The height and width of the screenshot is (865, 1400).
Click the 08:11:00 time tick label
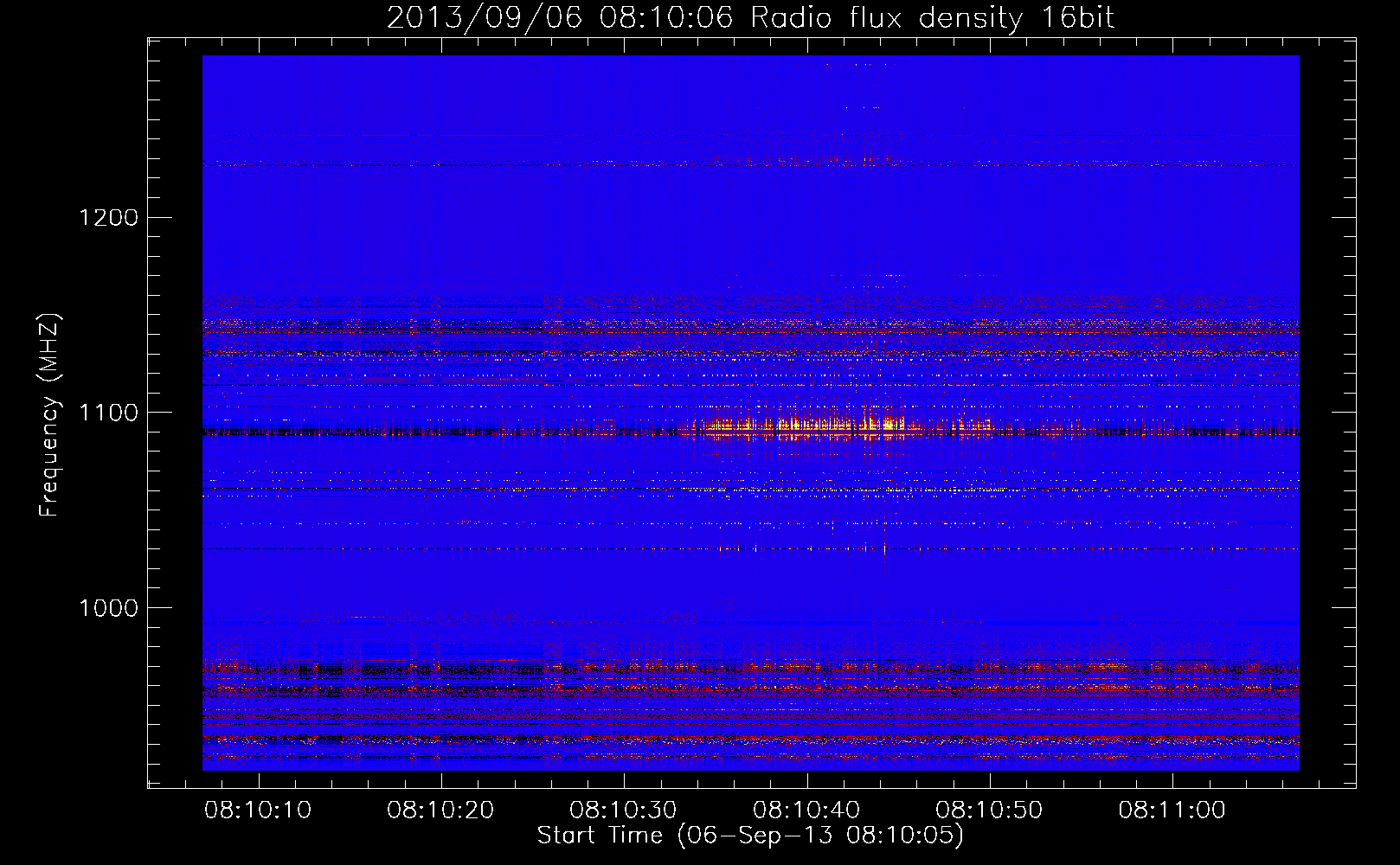[x=1172, y=811]
